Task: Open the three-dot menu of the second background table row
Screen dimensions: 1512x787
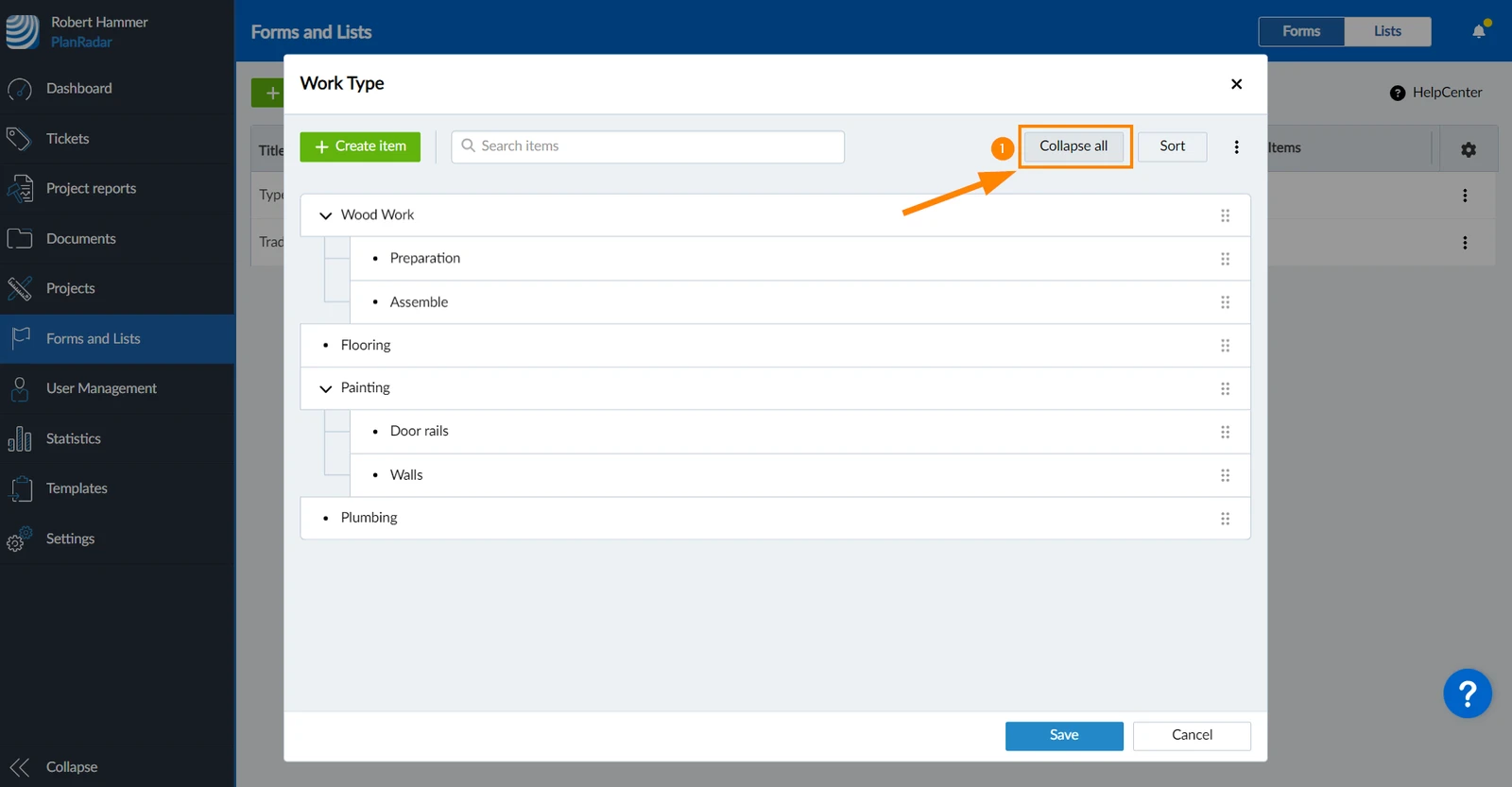Action: click(1465, 243)
